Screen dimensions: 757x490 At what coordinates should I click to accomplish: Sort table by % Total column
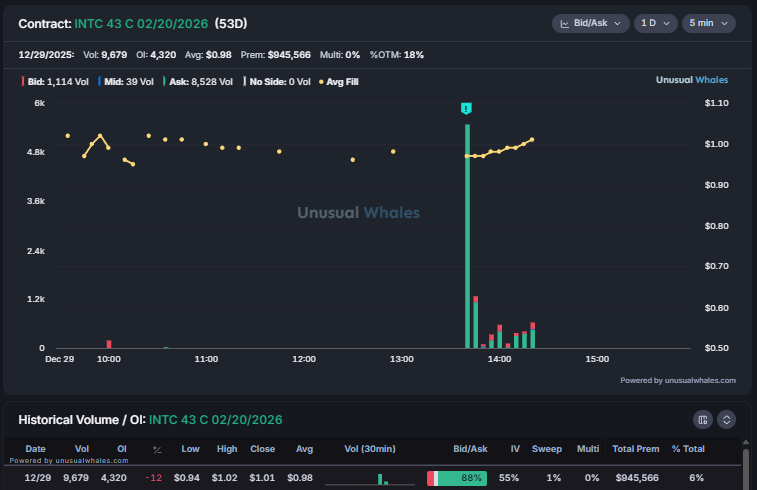coord(688,449)
